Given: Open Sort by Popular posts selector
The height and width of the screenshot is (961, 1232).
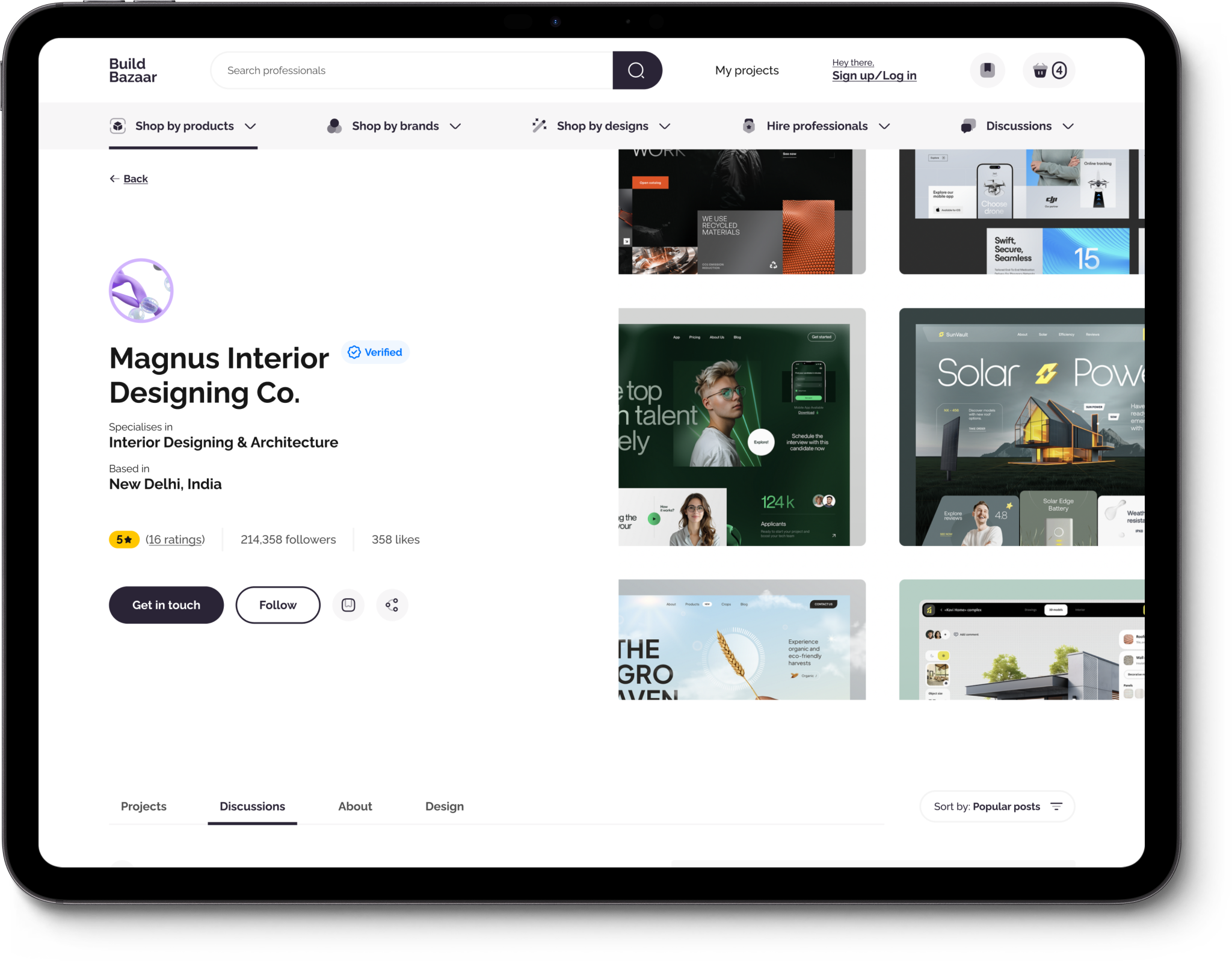Looking at the screenshot, I should [997, 806].
